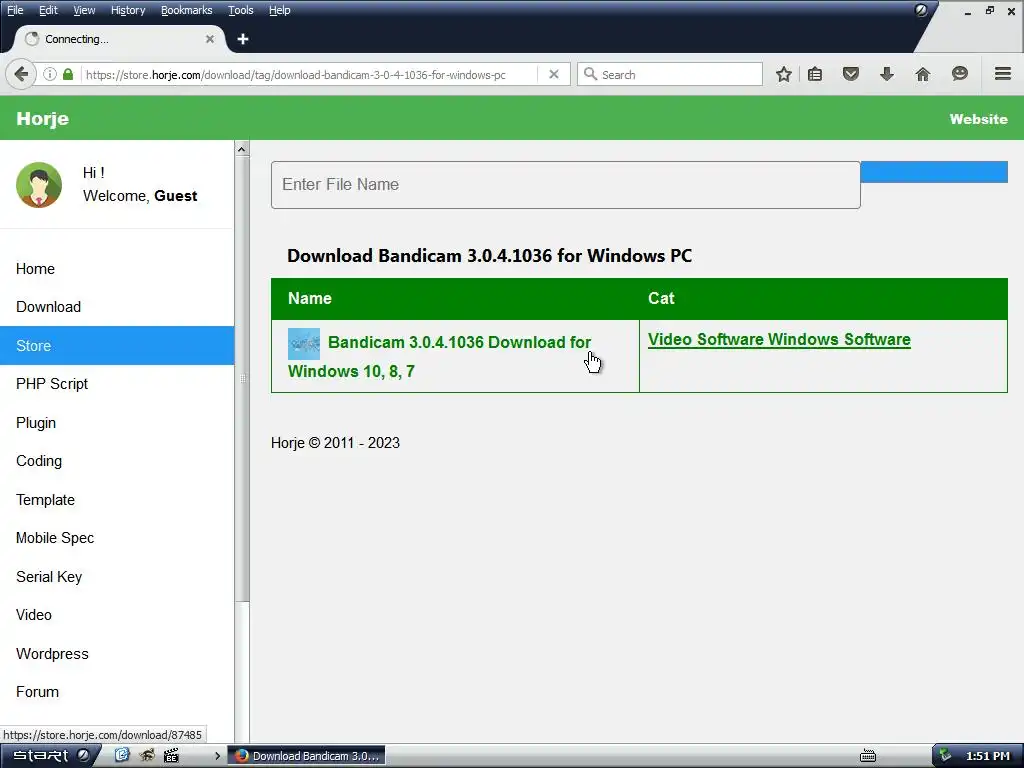
Task: Open the chat smiley toolbar icon
Action: pos(959,74)
